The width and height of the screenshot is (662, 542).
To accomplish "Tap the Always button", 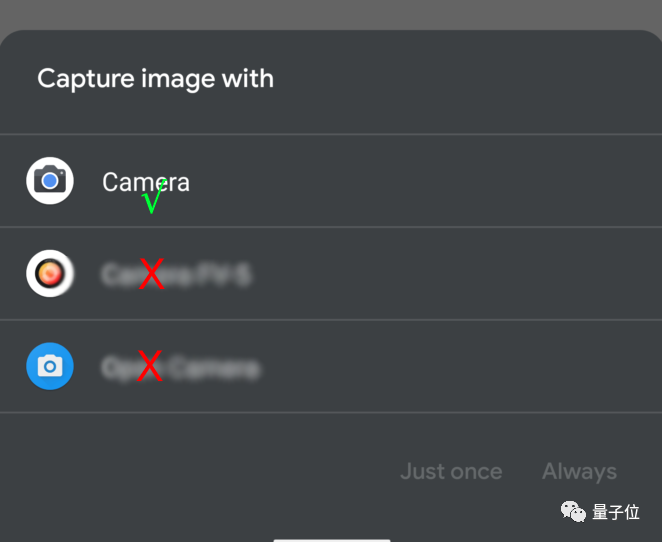I will (x=579, y=472).
